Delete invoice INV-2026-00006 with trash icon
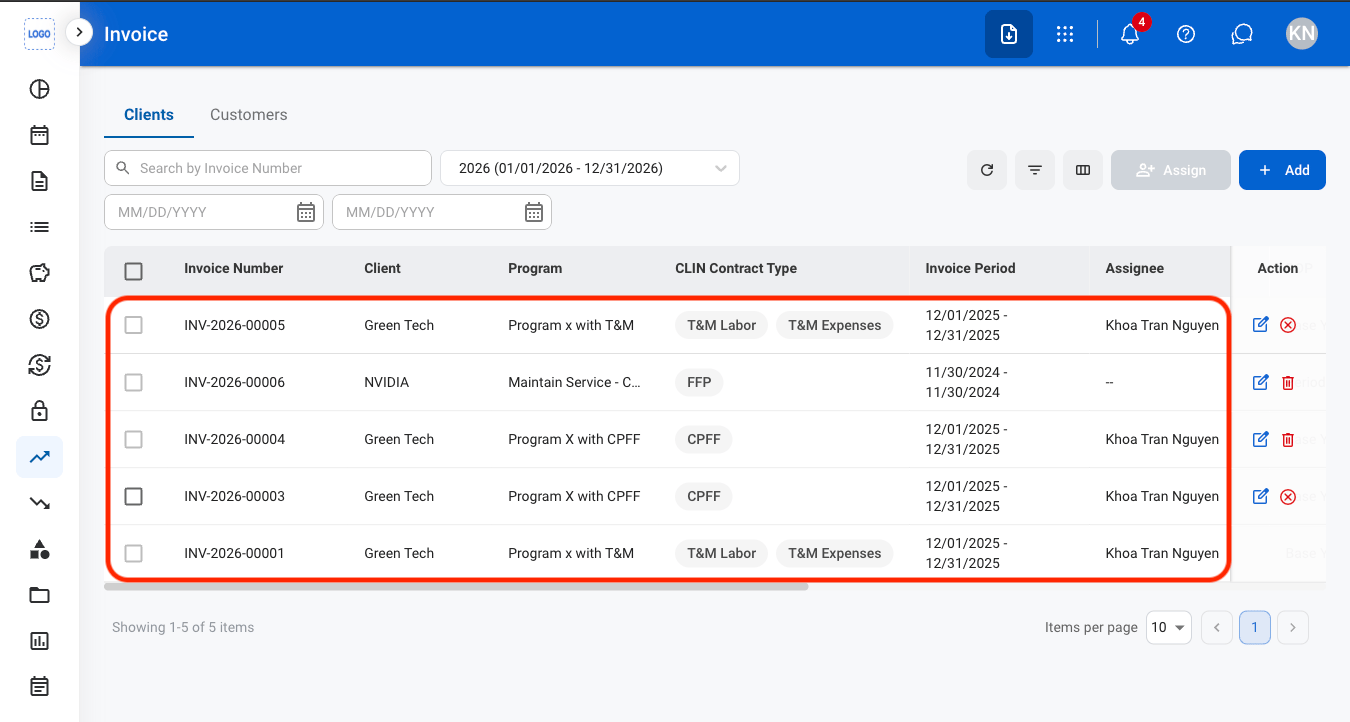Viewport: 1350px width, 722px height. click(x=1288, y=382)
